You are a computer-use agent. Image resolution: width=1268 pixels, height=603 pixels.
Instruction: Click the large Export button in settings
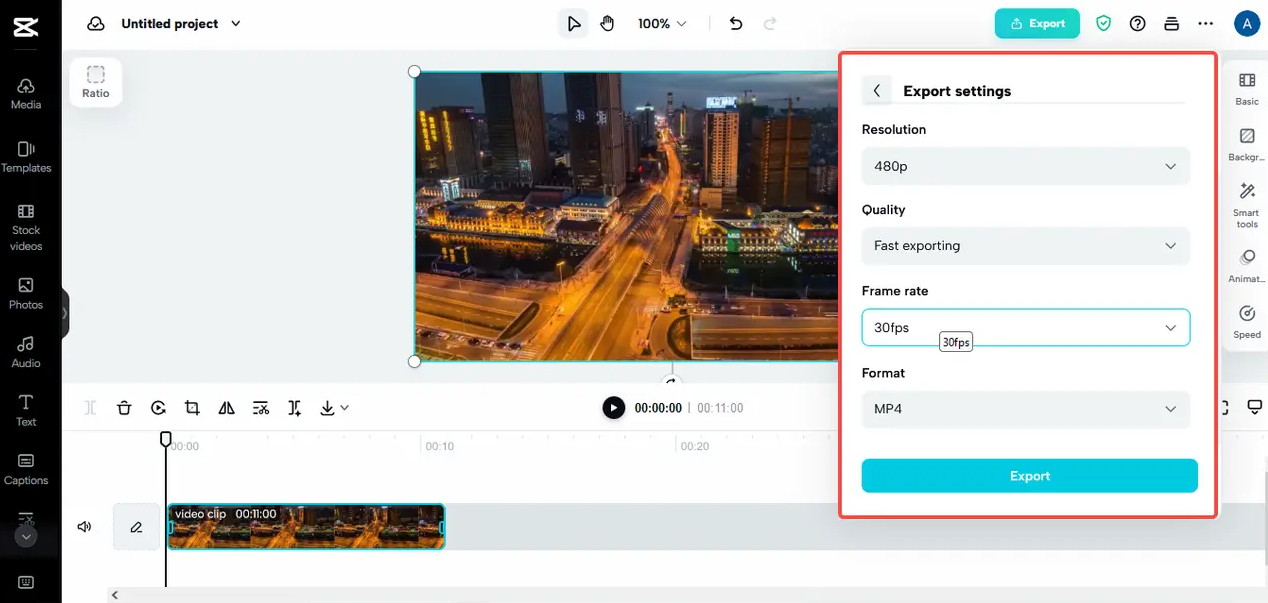point(1029,476)
